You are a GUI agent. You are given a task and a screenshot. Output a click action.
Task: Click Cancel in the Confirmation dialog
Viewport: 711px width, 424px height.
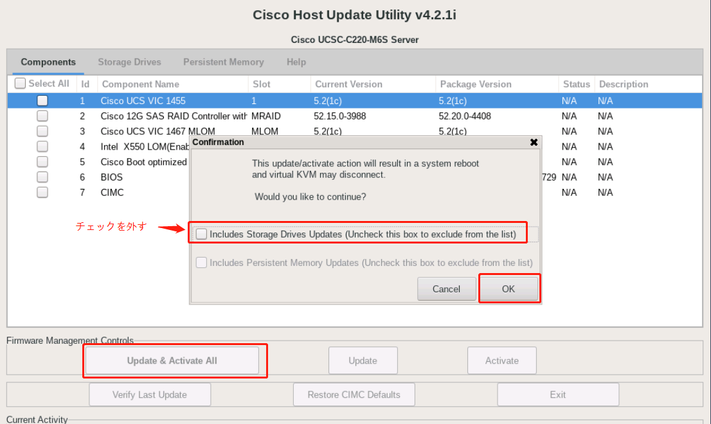coord(446,289)
